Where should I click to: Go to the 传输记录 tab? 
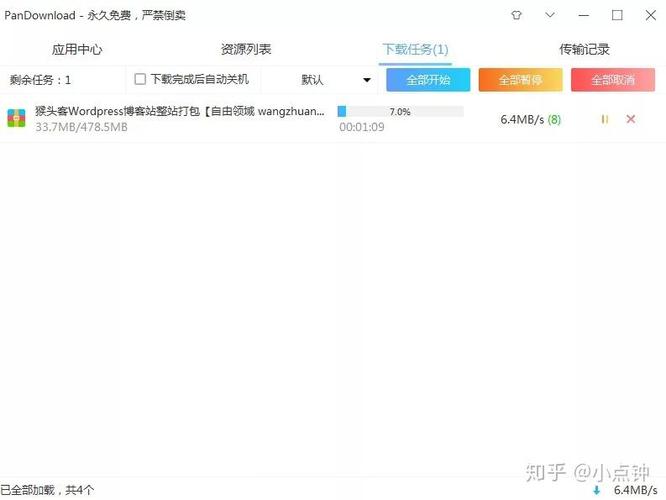(584, 49)
